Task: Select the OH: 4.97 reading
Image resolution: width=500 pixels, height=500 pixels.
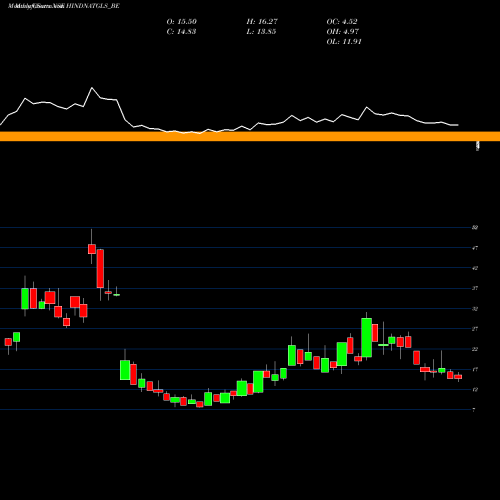Action: (343, 32)
